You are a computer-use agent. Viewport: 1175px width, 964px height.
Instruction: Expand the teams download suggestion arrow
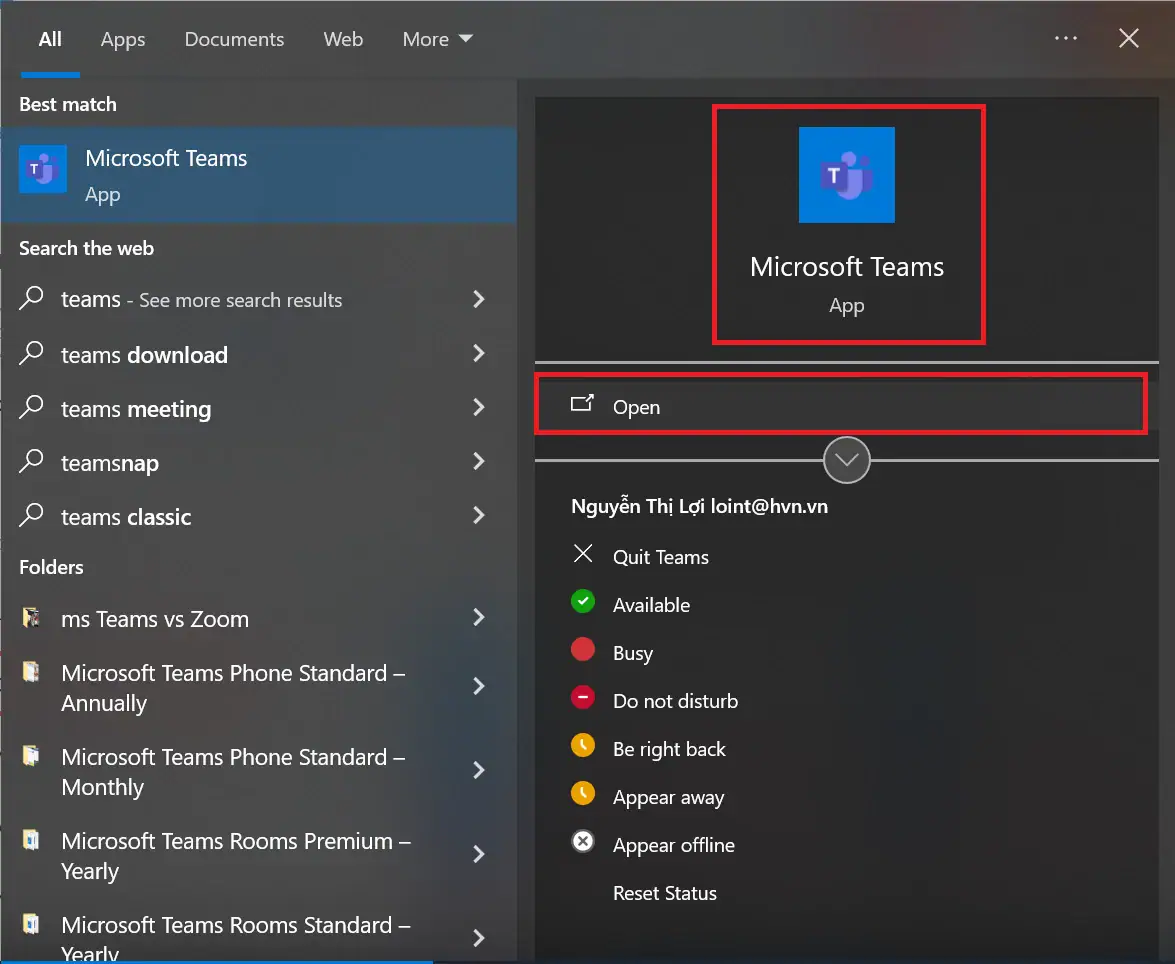pyautogui.click(x=479, y=354)
